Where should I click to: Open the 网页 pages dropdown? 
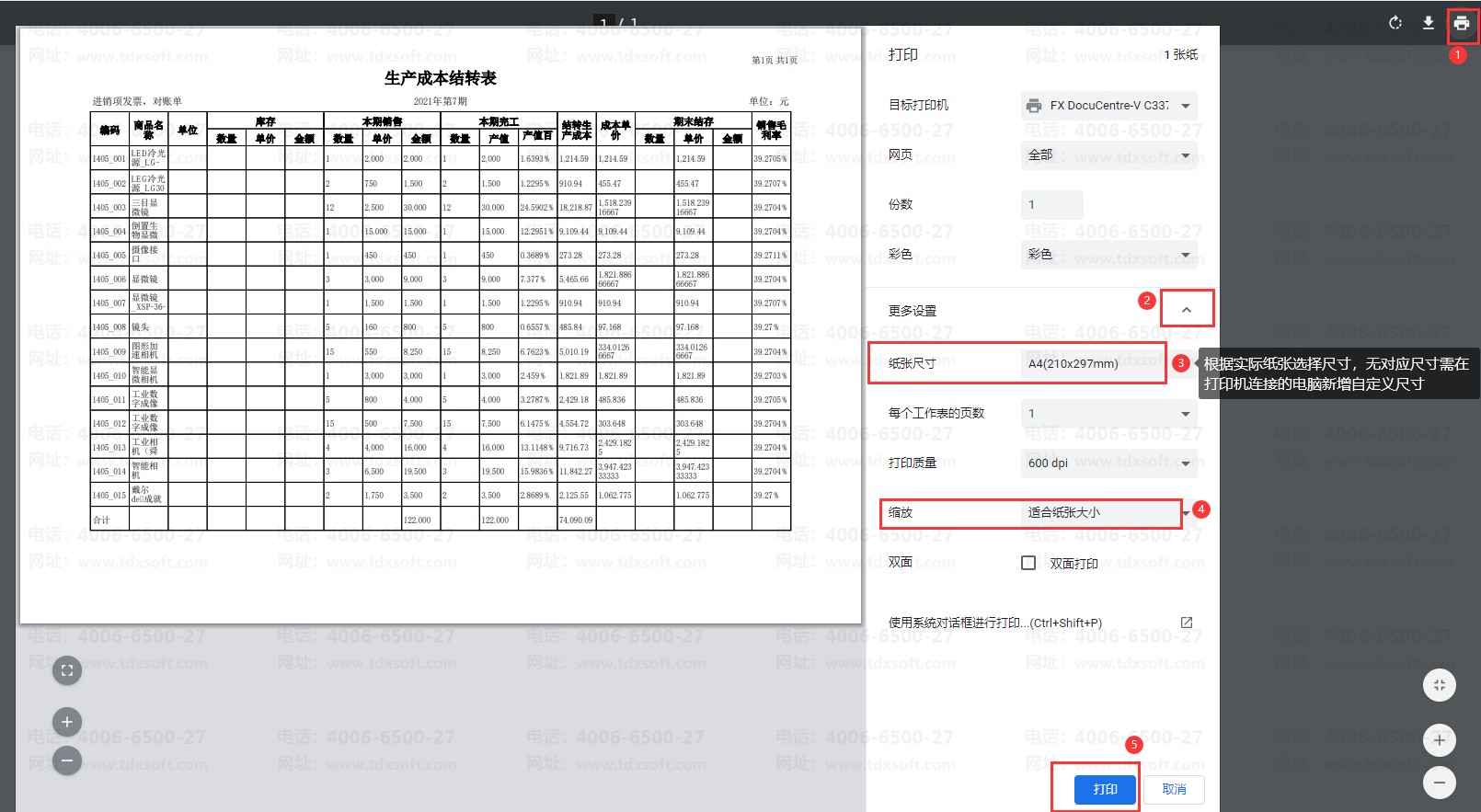(1108, 154)
